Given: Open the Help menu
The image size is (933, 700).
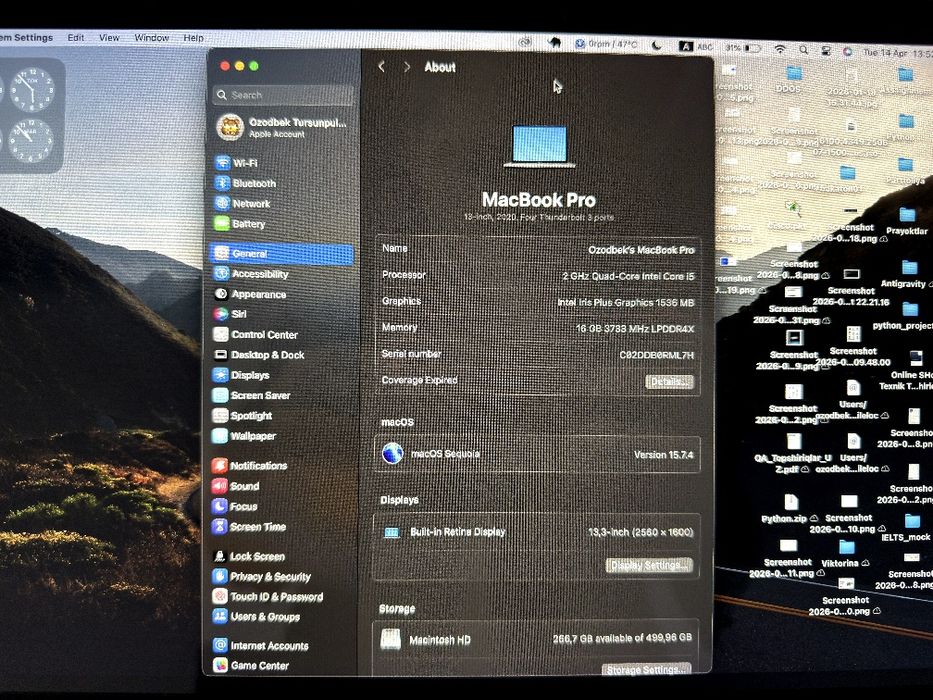Looking at the screenshot, I should coord(193,38).
